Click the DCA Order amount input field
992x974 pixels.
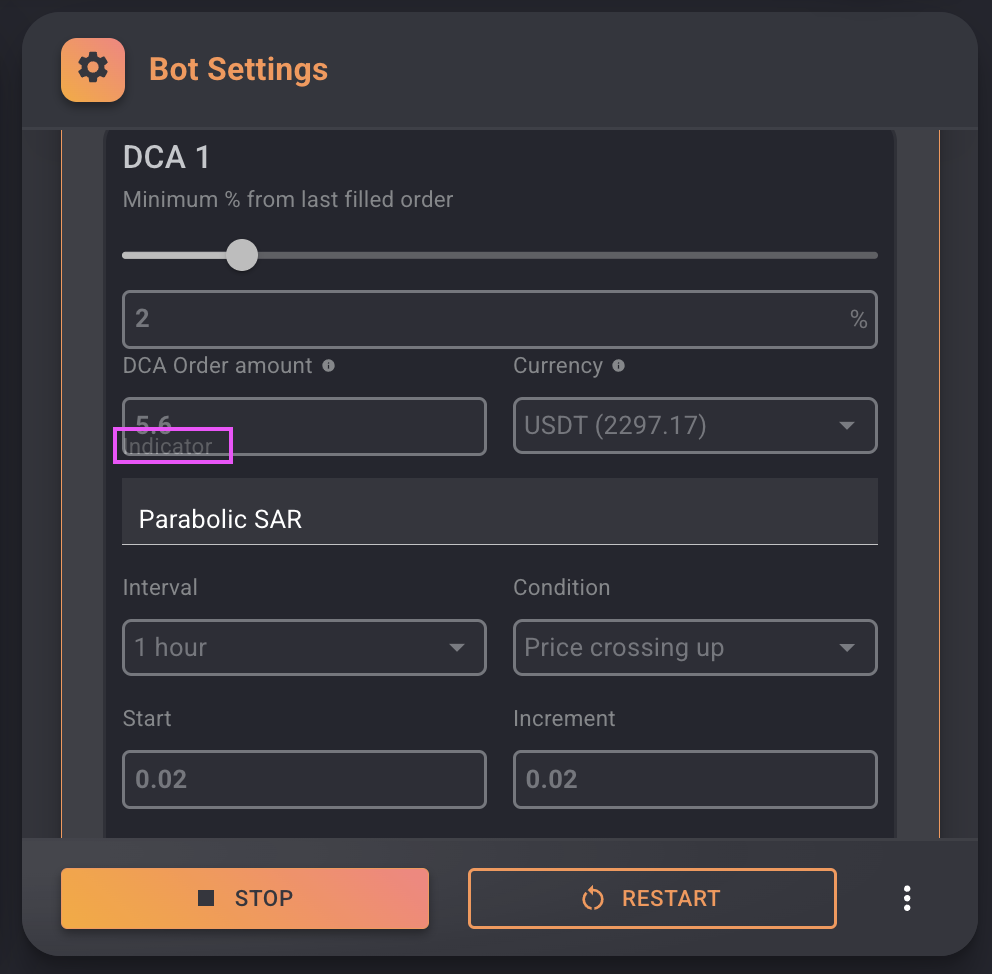[304, 426]
